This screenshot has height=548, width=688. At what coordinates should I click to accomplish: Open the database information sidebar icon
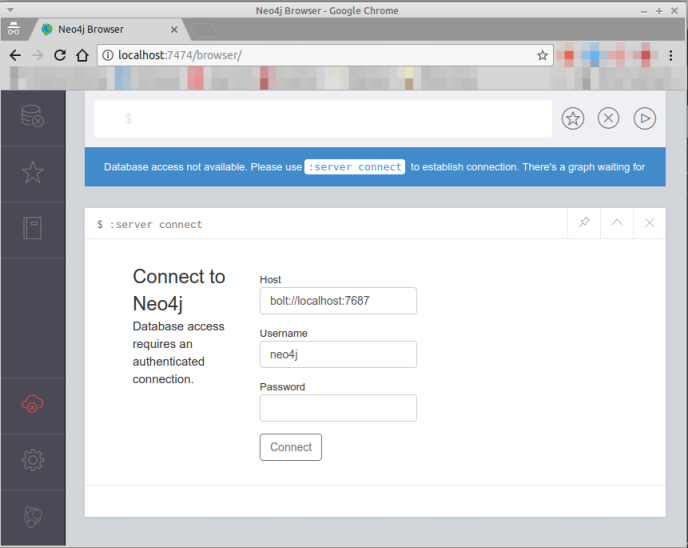[x=32, y=116]
